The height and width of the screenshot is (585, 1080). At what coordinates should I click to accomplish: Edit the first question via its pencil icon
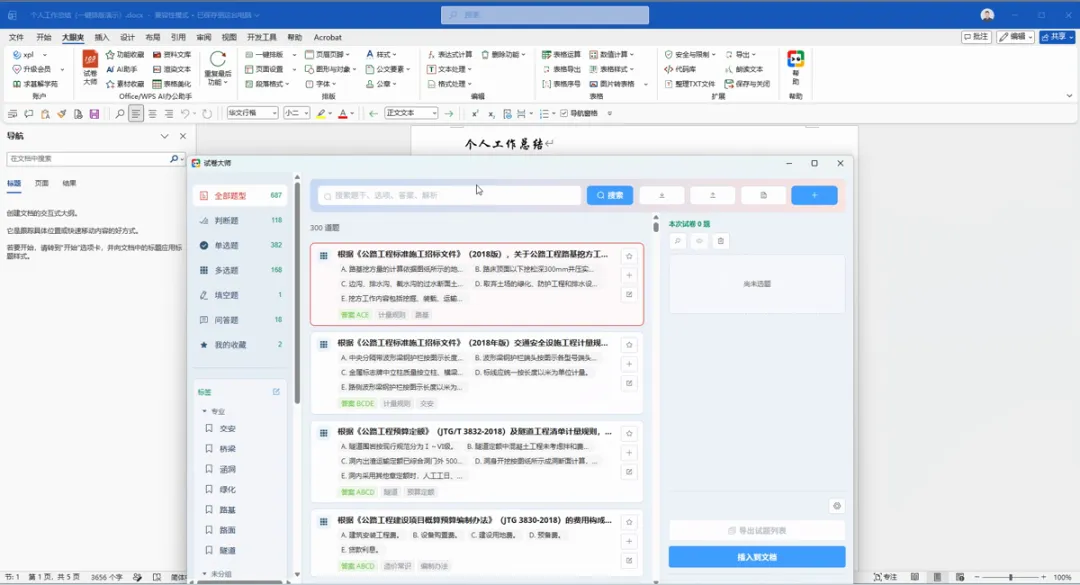[x=629, y=295]
